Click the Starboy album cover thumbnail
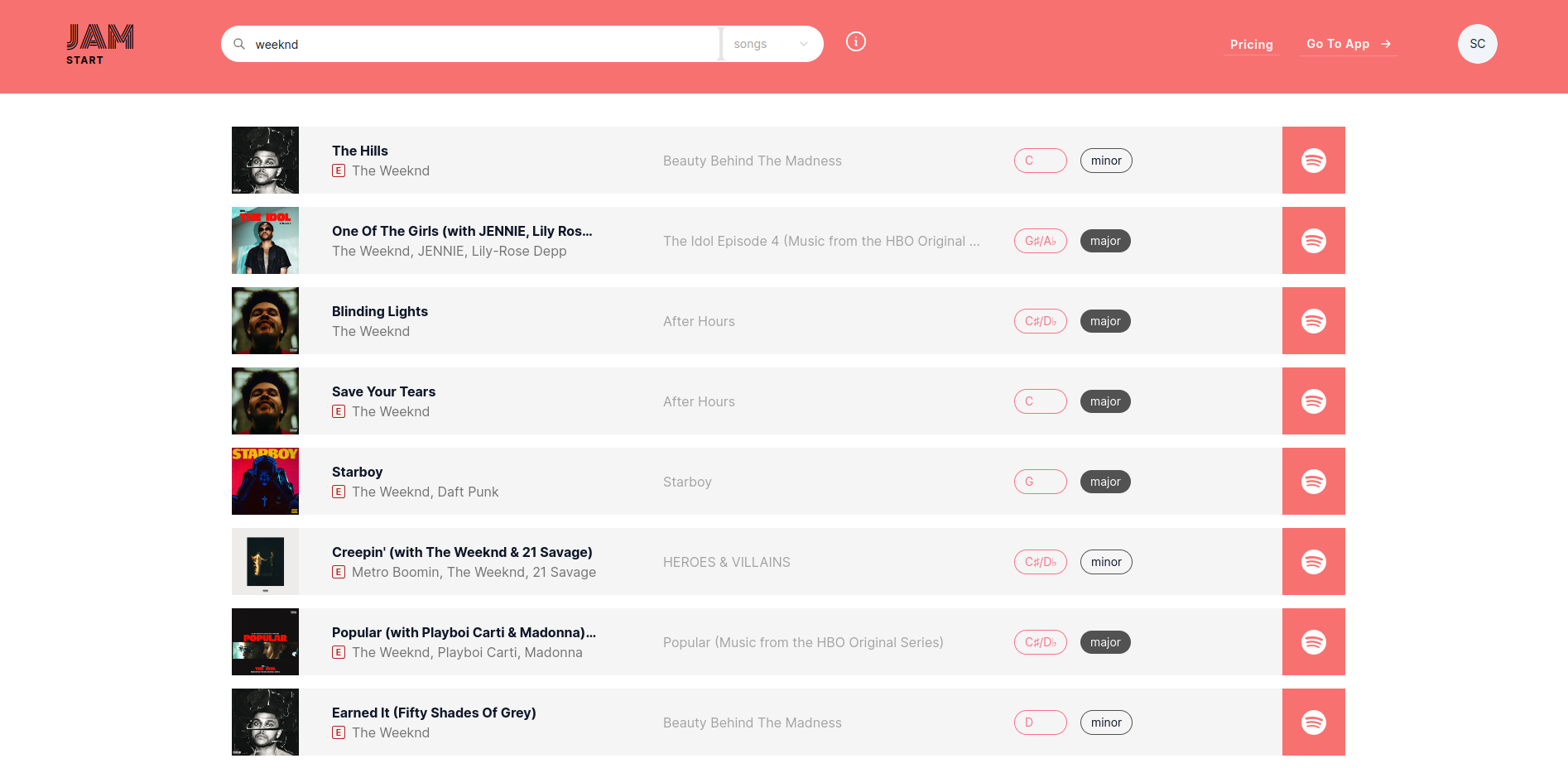The height and width of the screenshot is (768, 1568). point(265,482)
